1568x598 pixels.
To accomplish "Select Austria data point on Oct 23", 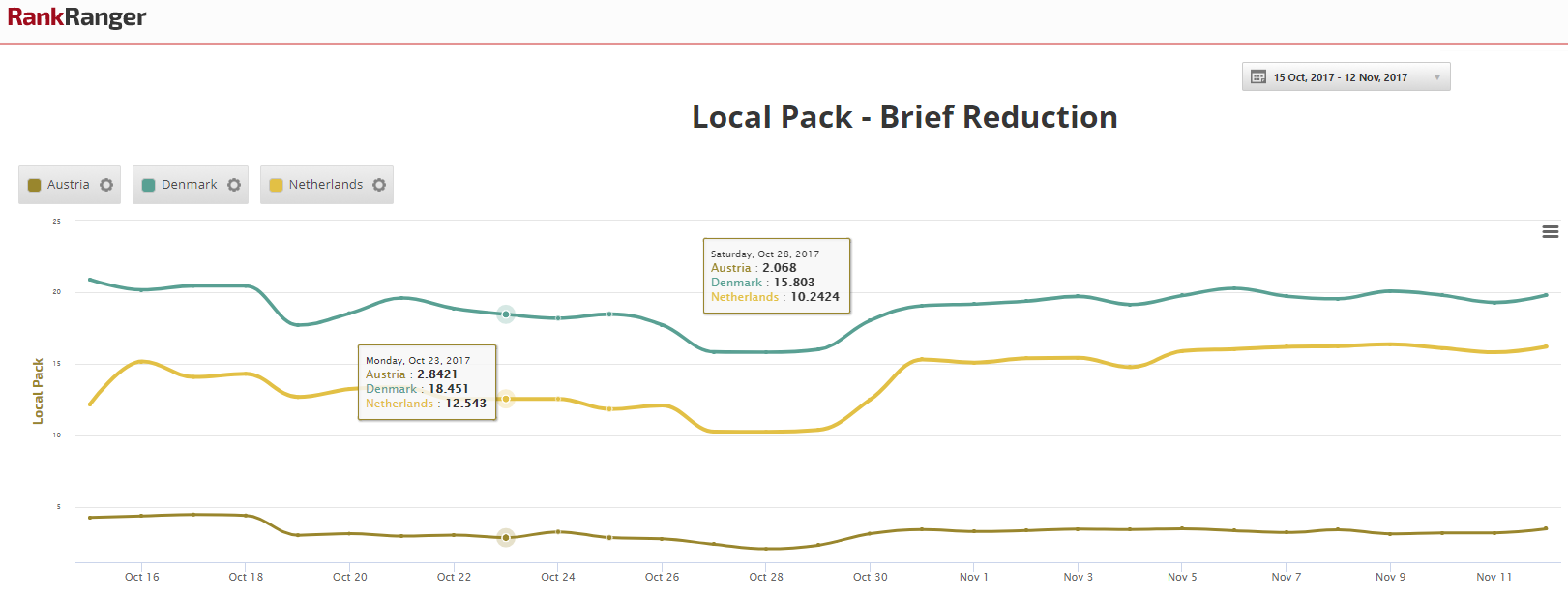I will pos(506,537).
